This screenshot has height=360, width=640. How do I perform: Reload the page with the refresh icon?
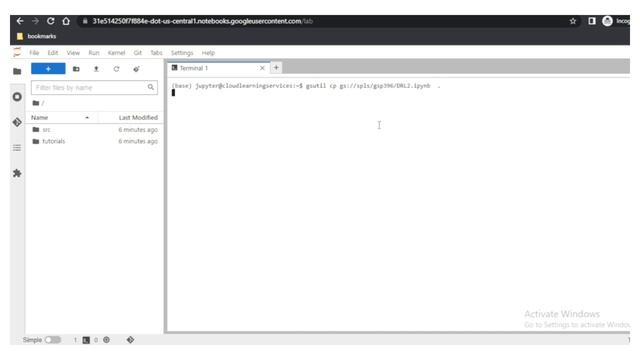tap(51, 21)
